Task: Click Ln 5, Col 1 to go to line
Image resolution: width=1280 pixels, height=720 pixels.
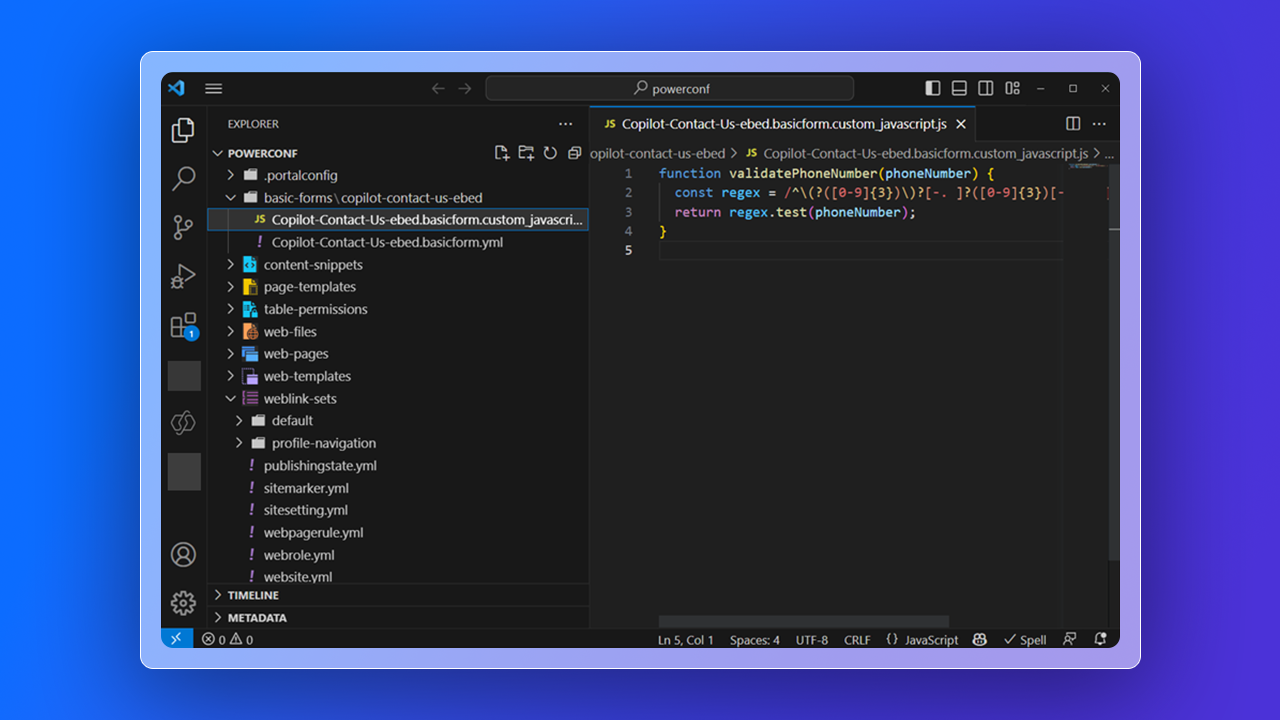Action: [x=685, y=639]
